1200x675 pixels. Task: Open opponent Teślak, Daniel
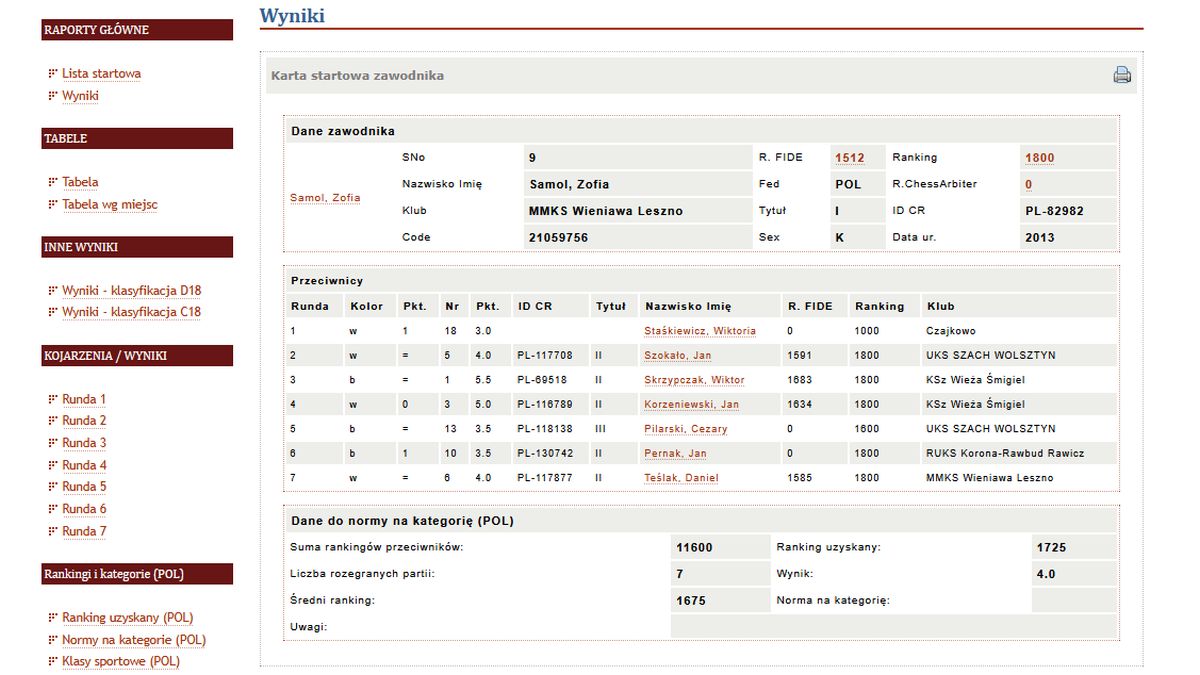681,478
